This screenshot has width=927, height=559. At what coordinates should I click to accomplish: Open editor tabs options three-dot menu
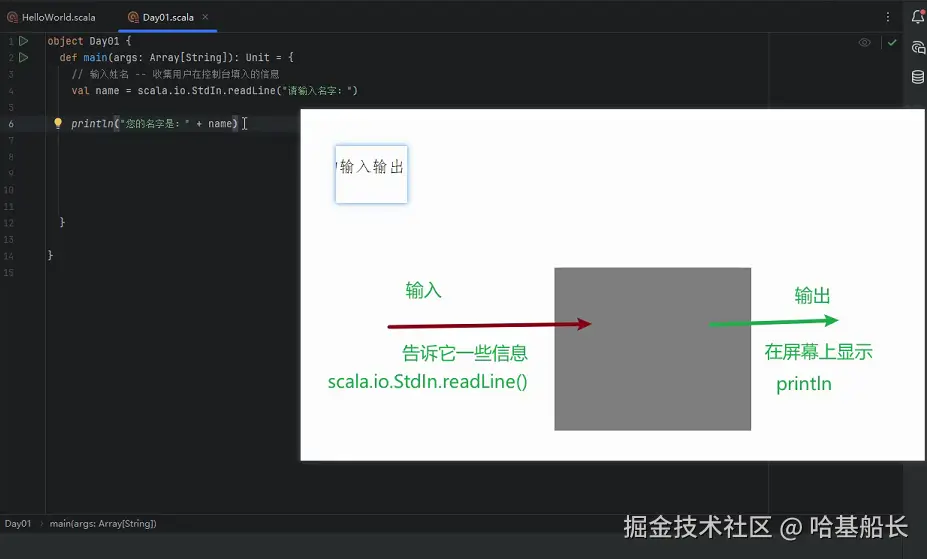[887, 17]
